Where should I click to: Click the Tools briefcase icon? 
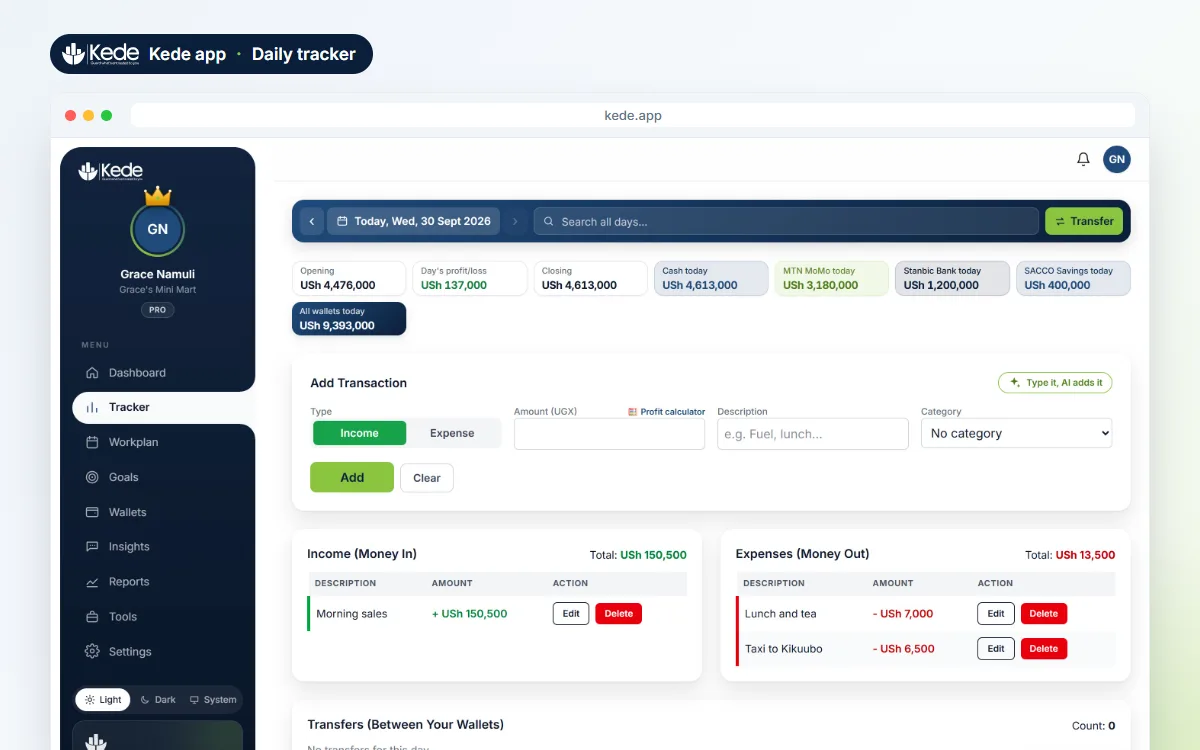pyautogui.click(x=92, y=617)
